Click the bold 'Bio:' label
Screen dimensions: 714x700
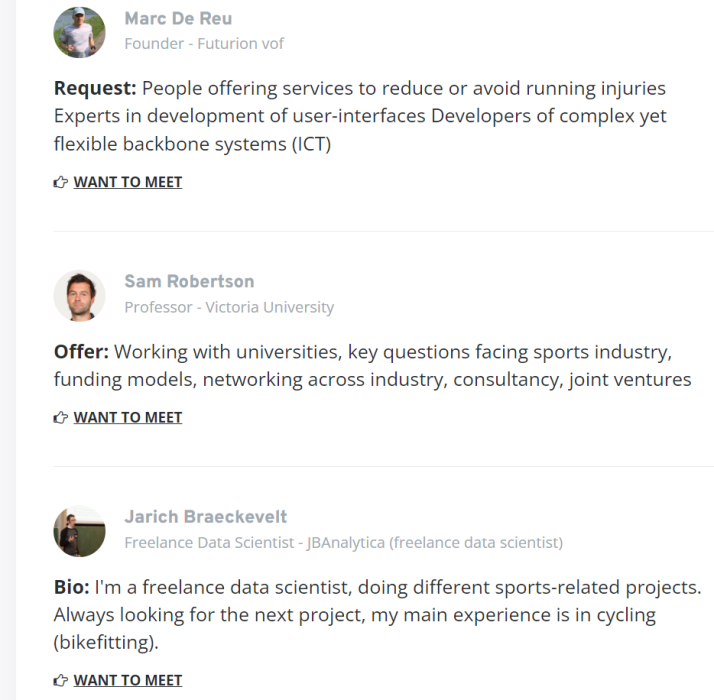click(x=72, y=587)
